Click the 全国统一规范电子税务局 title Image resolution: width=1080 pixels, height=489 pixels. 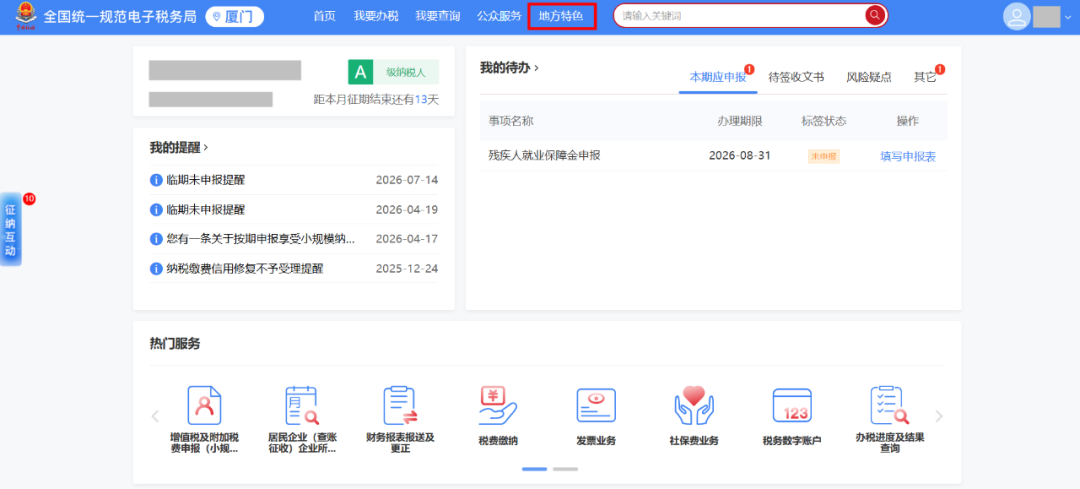(x=121, y=17)
